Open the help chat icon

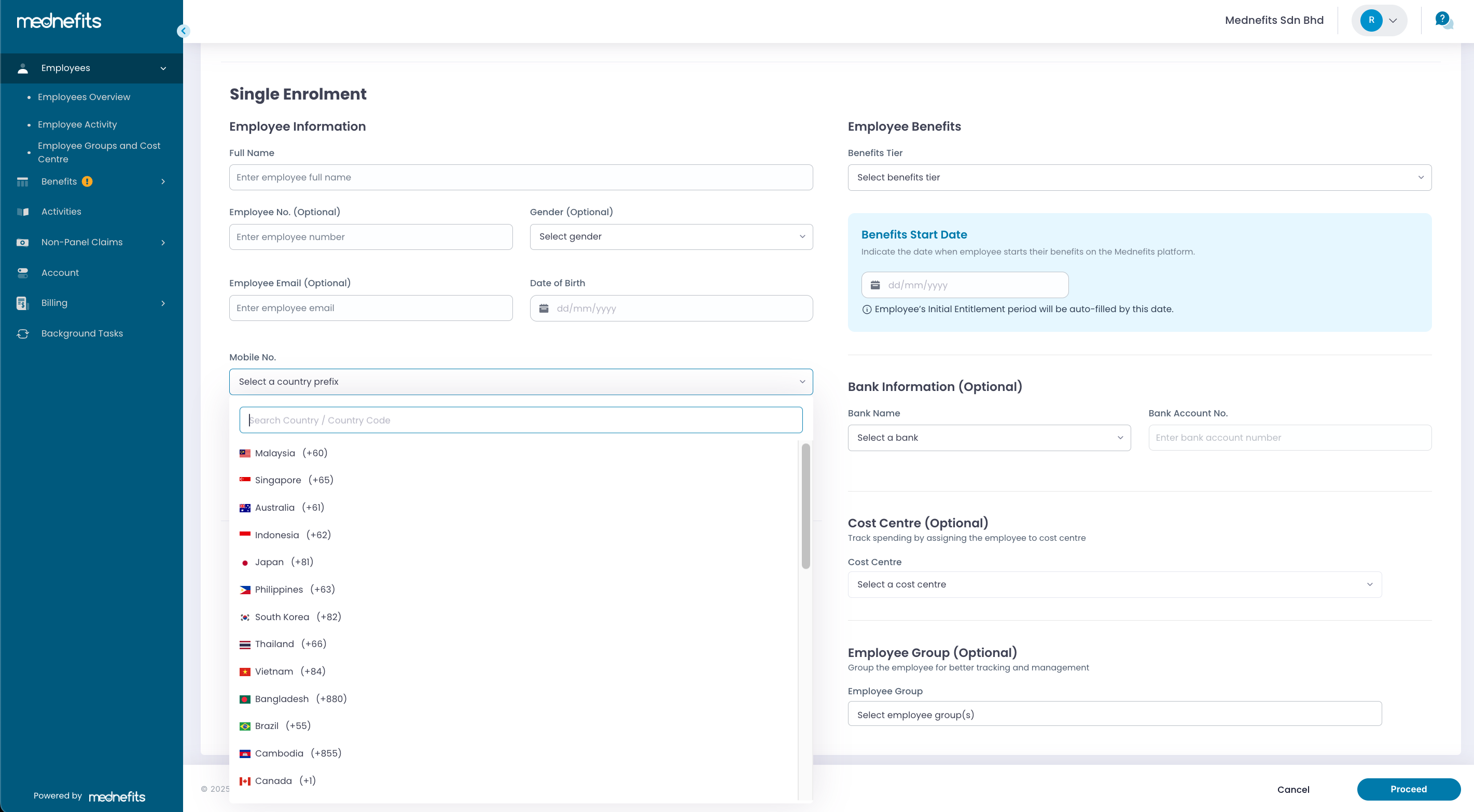point(1443,21)
